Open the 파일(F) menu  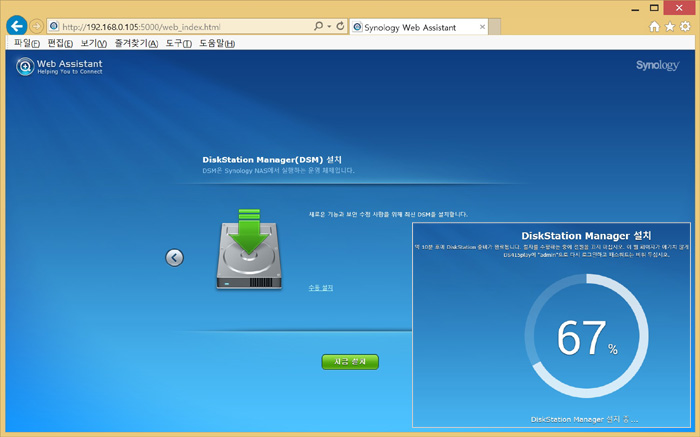tap(27, 43)
